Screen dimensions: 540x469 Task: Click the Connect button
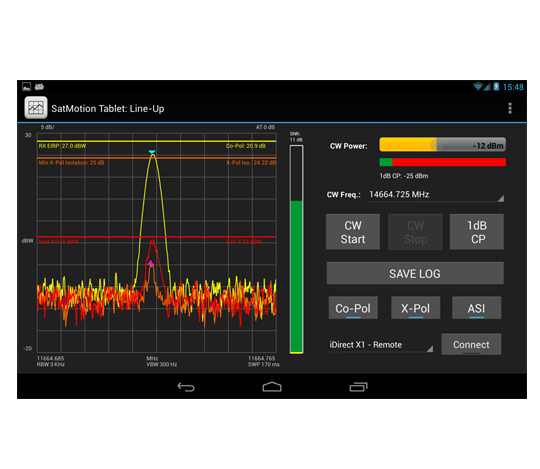(471, 344)
